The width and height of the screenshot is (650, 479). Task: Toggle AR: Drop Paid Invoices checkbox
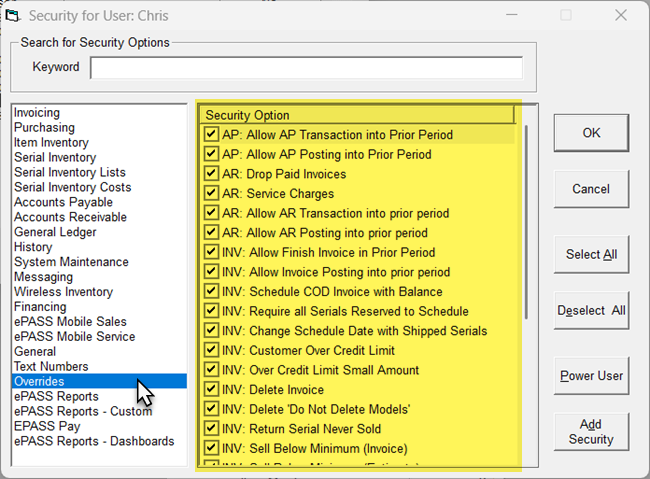(211, 174)
